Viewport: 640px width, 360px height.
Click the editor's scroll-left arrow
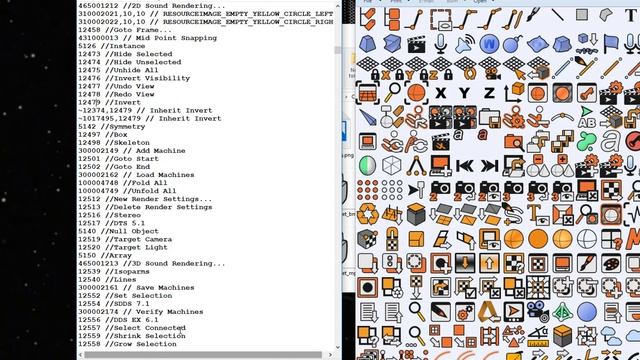tap(80, 355)
